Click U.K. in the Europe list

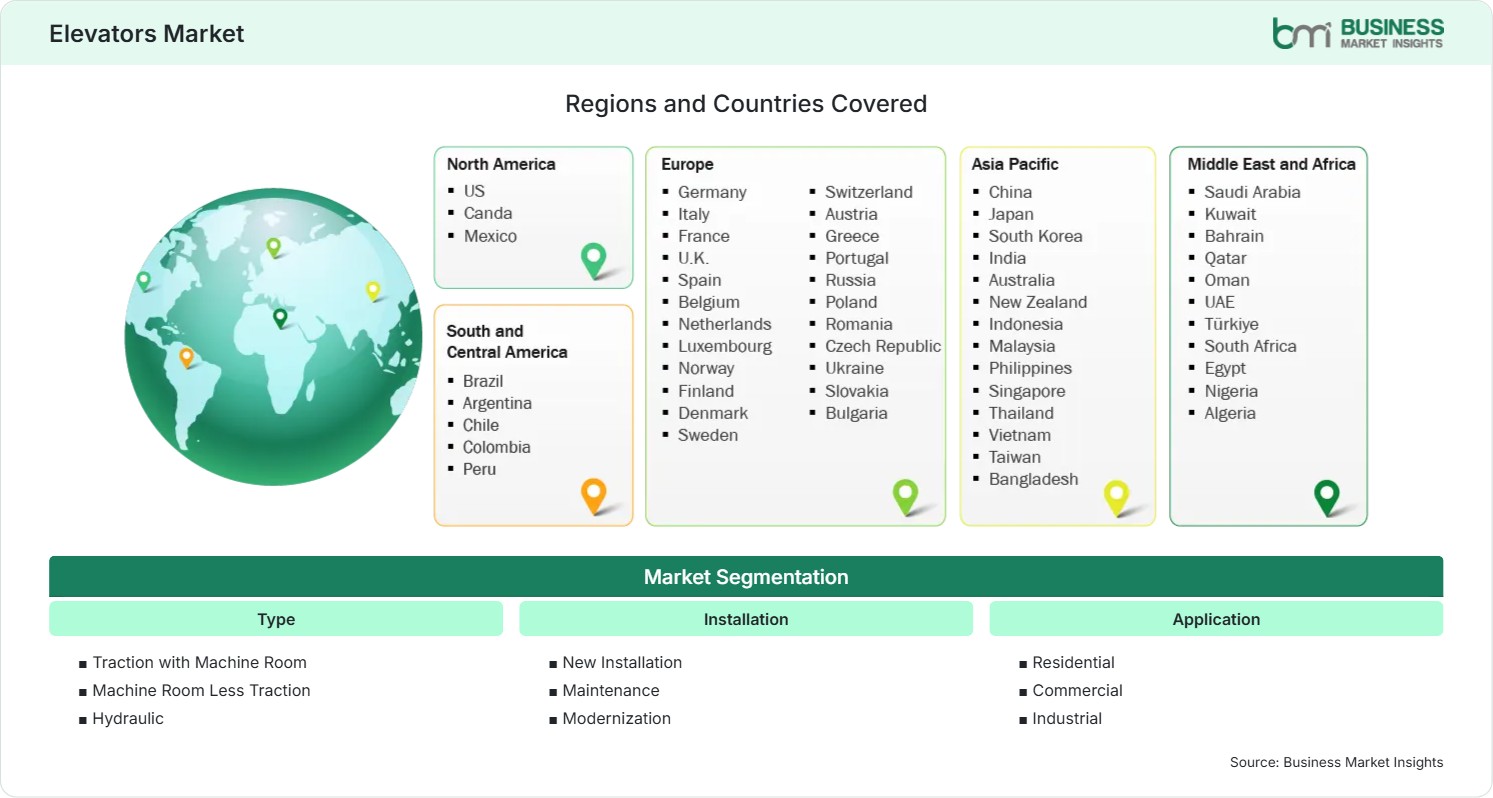(693, 258)
